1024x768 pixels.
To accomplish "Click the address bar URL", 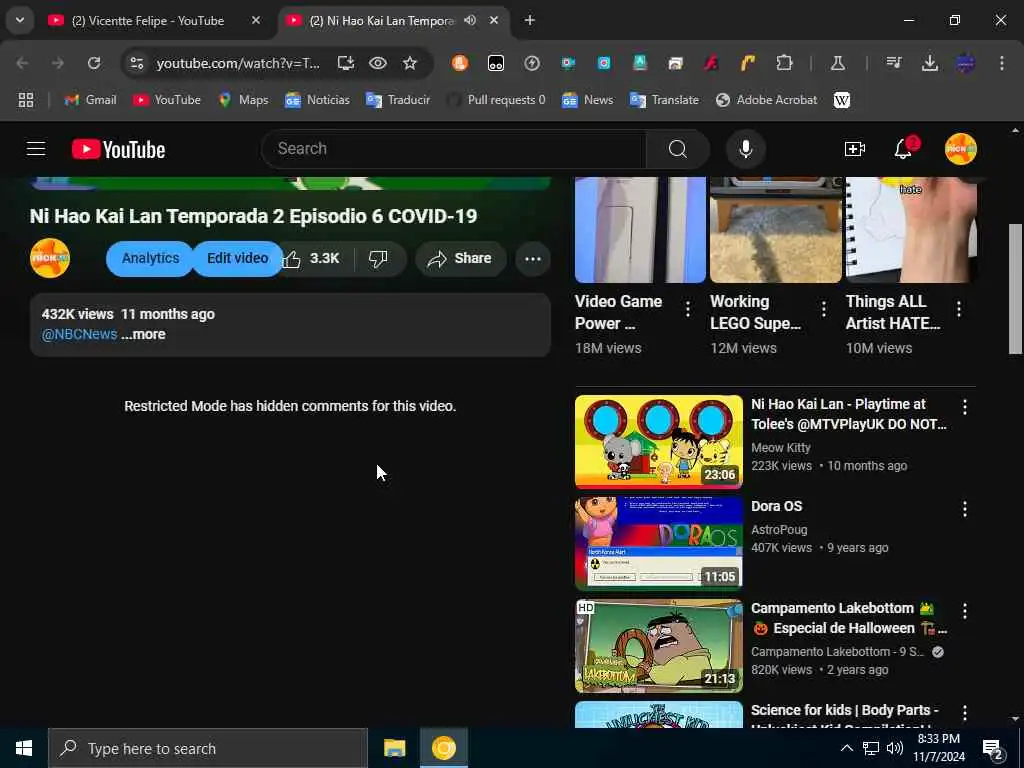I will pos(238,63).
